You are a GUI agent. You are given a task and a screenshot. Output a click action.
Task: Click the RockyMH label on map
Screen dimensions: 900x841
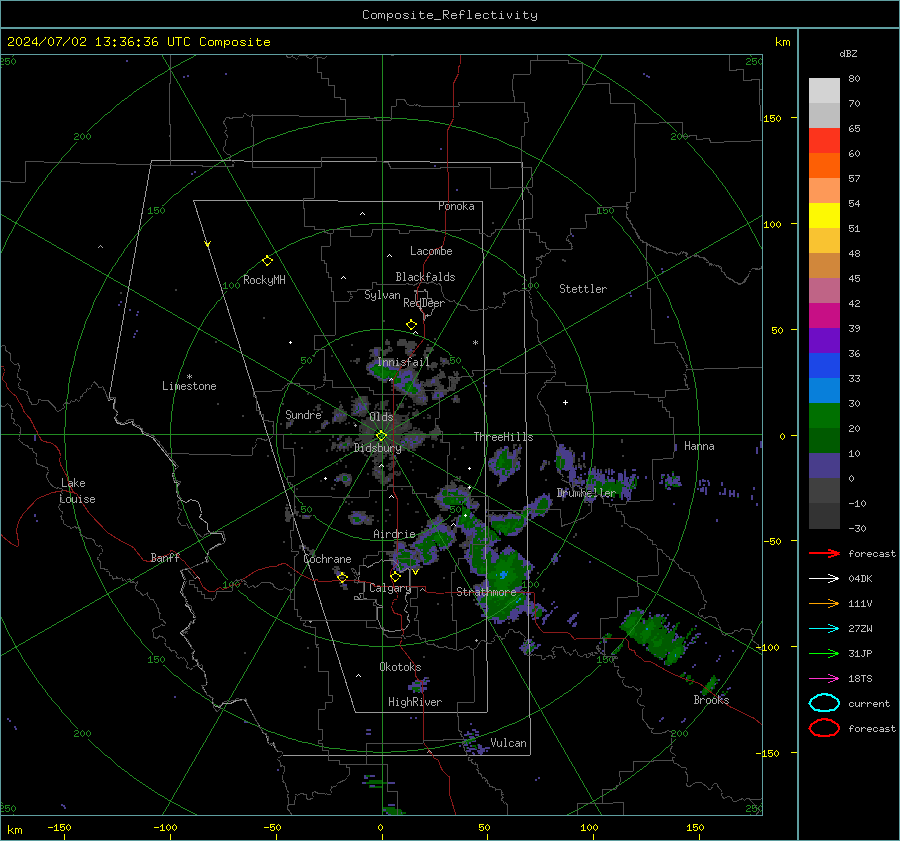264,280
